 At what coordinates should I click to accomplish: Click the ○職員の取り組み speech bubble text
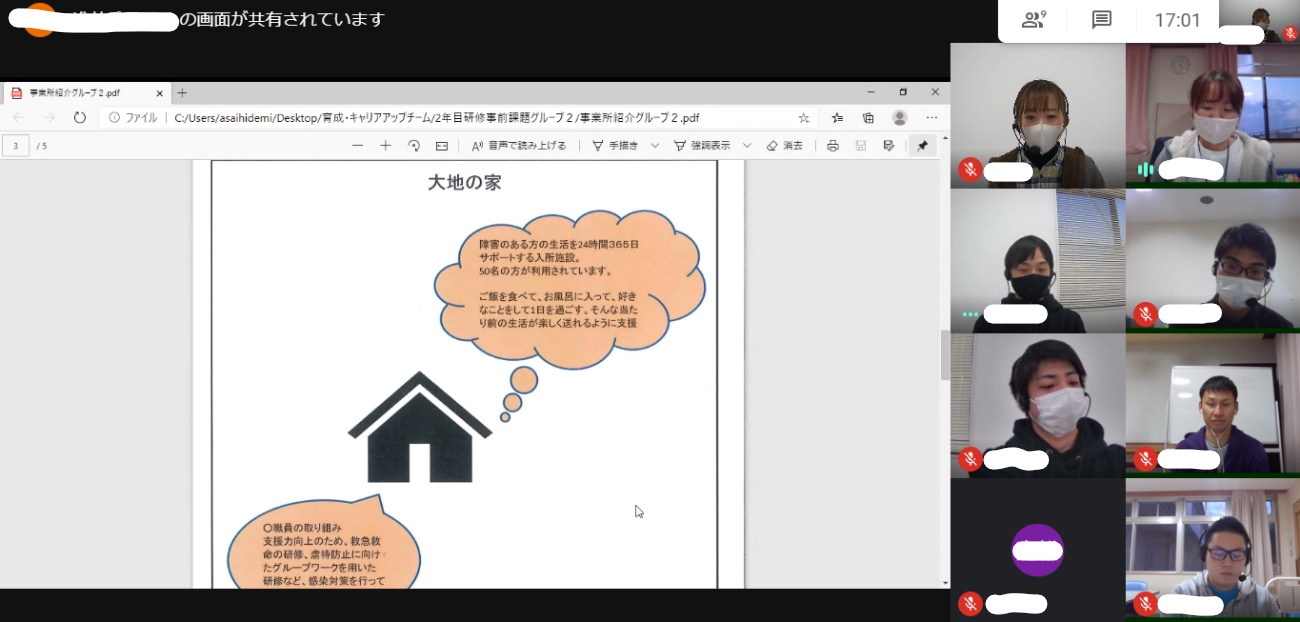[x=324, y=553]
